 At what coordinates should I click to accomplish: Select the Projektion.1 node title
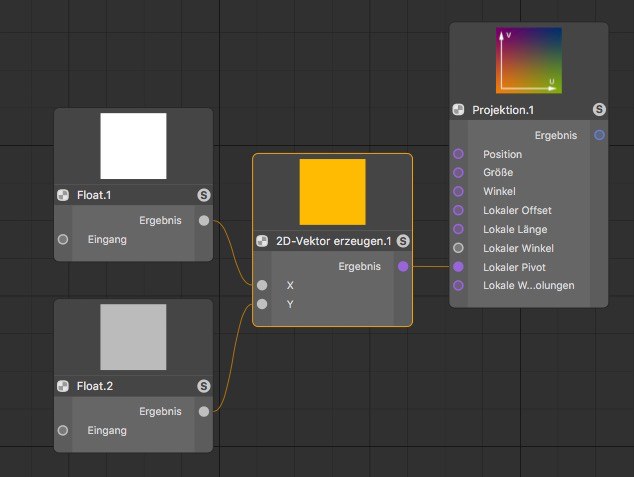pos(503,110)
